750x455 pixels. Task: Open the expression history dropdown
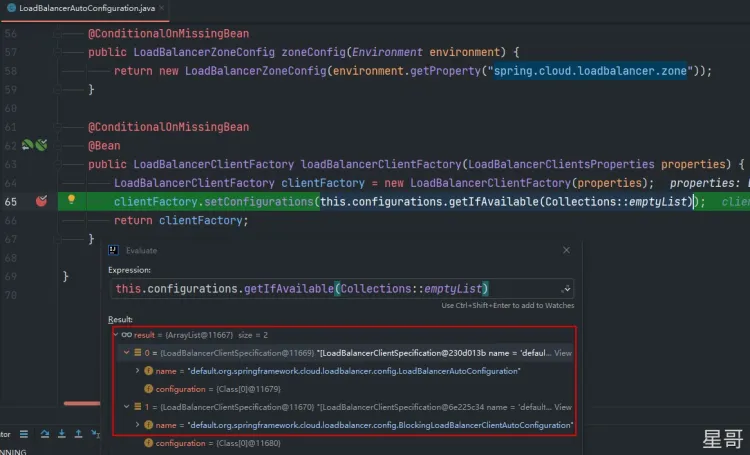pos(568,288)
